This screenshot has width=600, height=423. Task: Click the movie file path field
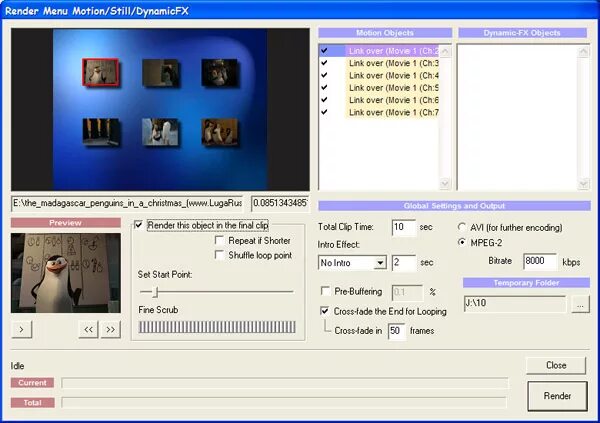[127, 203]
